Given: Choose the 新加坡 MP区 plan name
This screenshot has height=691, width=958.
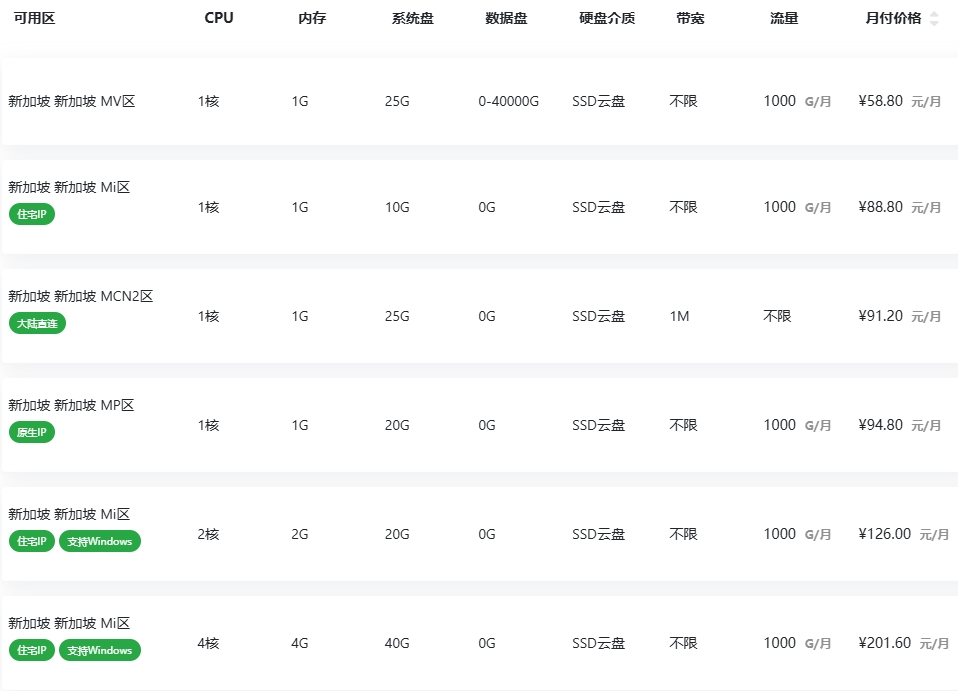Looking at the screenshot, I should [x=71, y=405].
